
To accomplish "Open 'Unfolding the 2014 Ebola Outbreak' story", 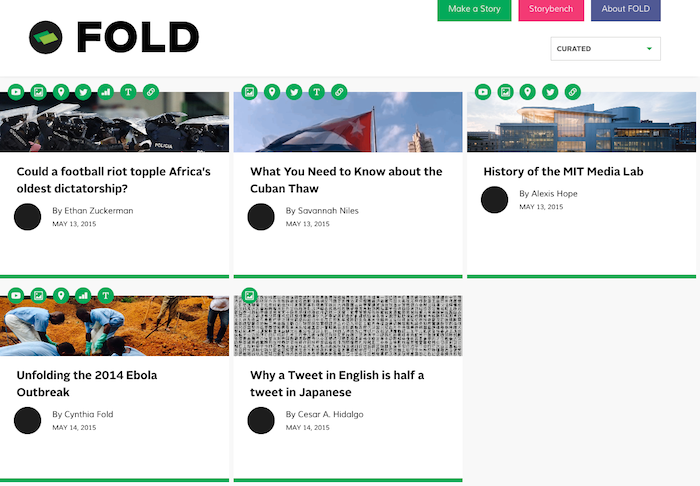I will tap(87, 383).
